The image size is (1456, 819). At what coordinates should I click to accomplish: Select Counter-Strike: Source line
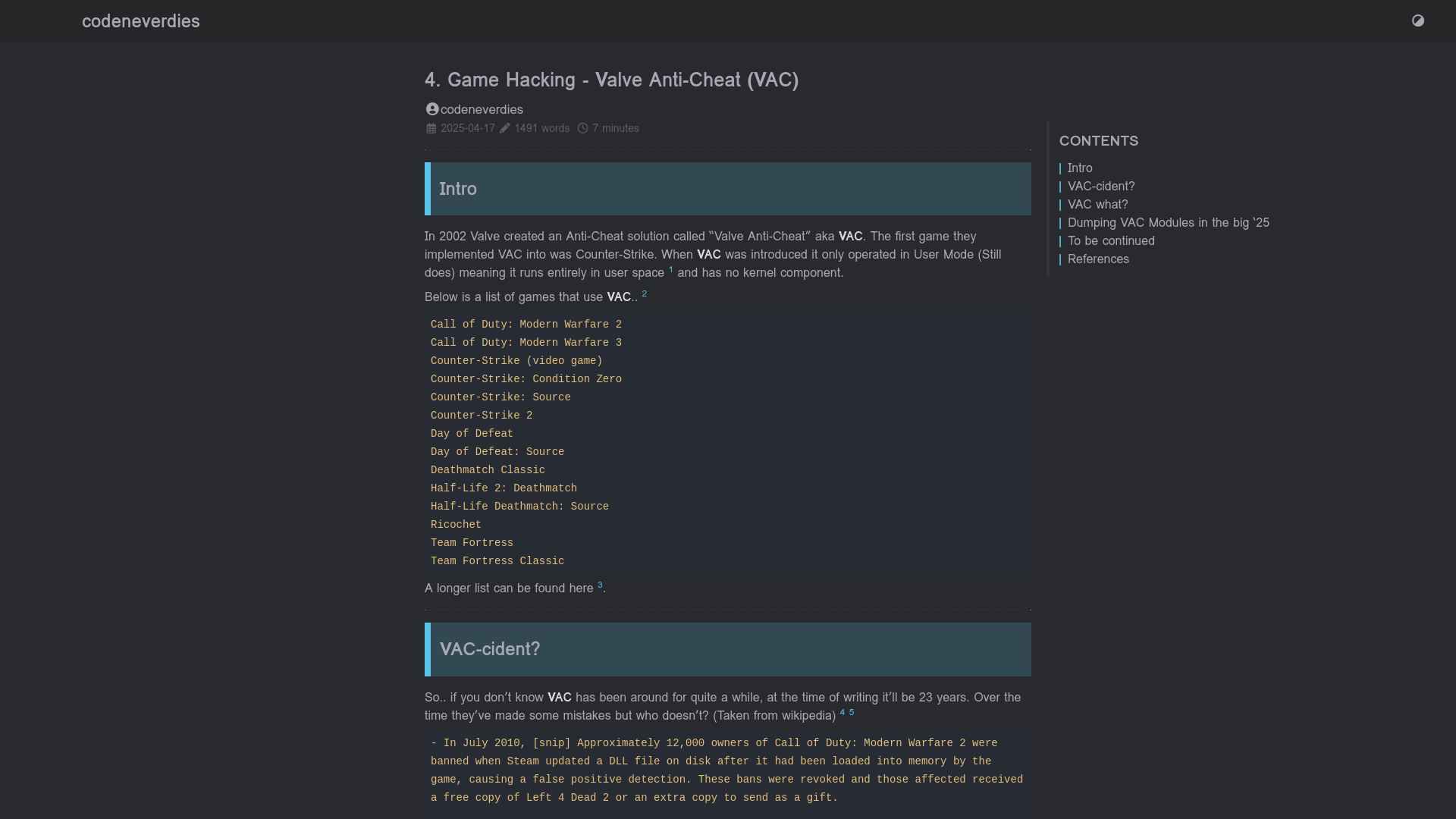point(500,397)
